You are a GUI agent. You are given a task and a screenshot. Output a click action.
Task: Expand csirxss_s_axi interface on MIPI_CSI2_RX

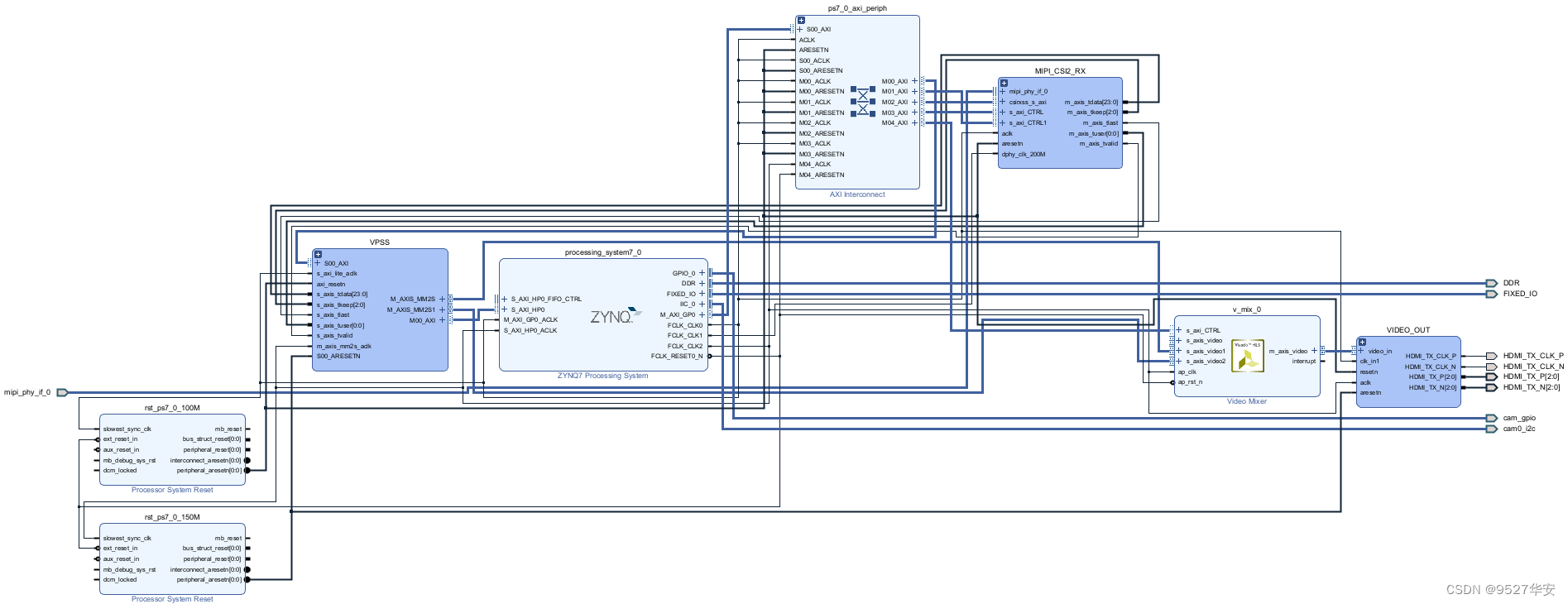pyautogui.click(x=1003, y=102)
